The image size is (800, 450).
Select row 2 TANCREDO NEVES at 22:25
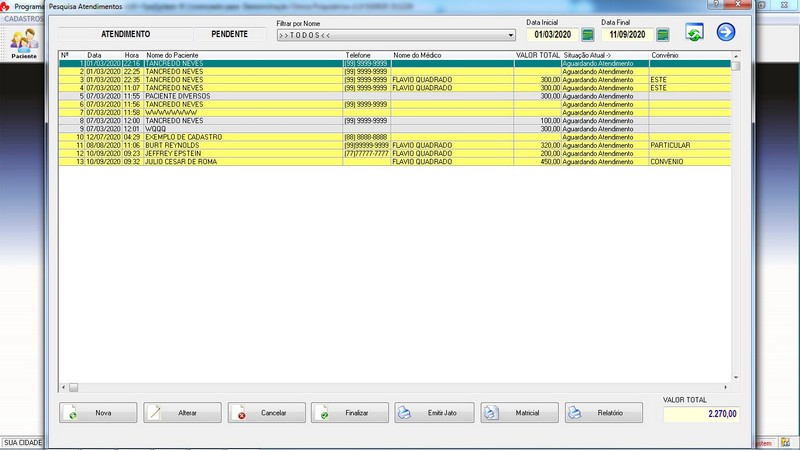click(x=395, y=72)
